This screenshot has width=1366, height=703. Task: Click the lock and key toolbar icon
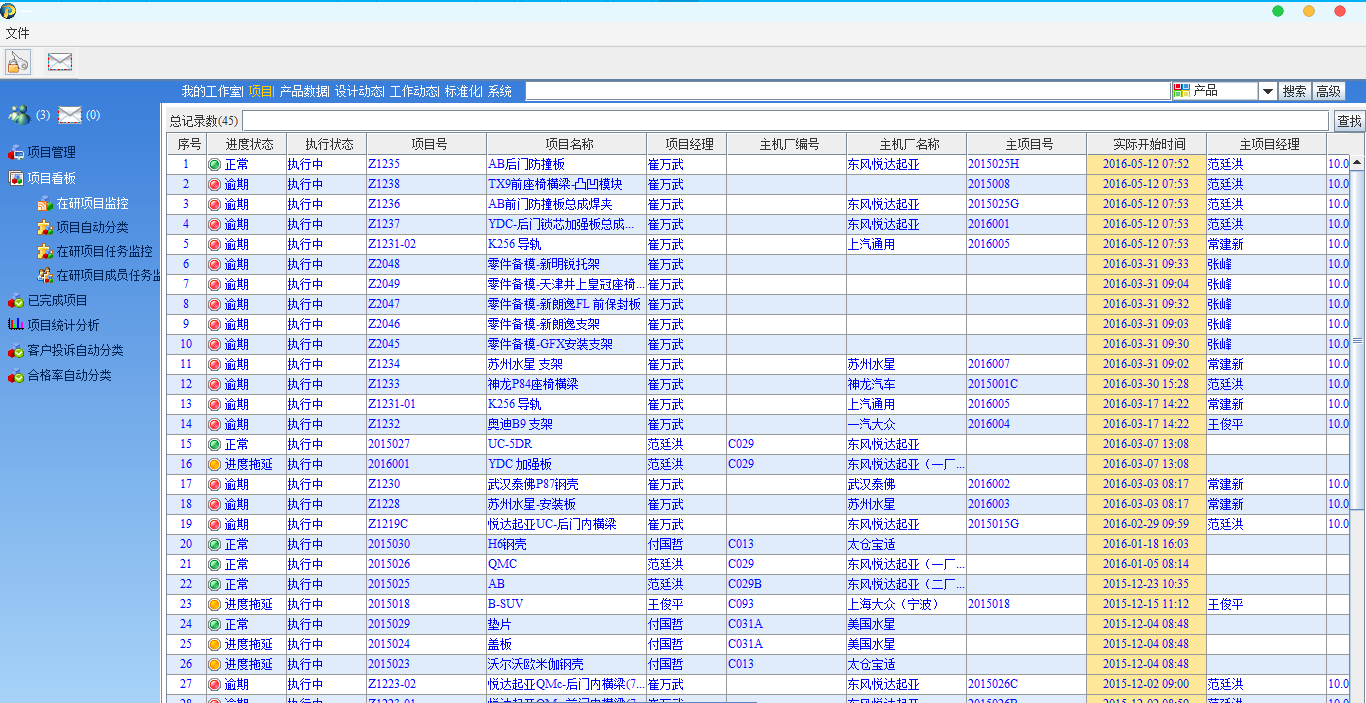click(x=18, y=62)
